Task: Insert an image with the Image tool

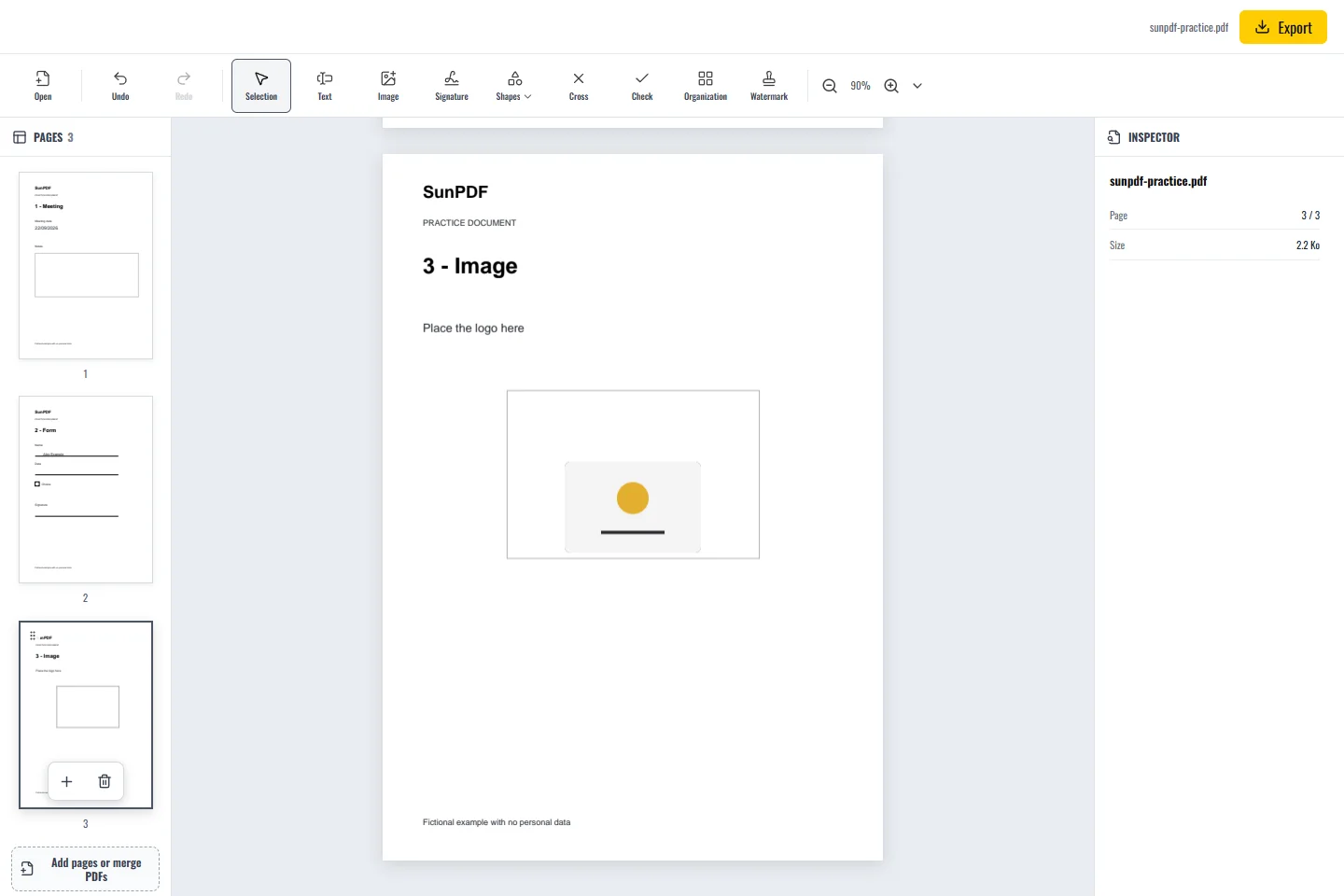Action: [388, 86]
